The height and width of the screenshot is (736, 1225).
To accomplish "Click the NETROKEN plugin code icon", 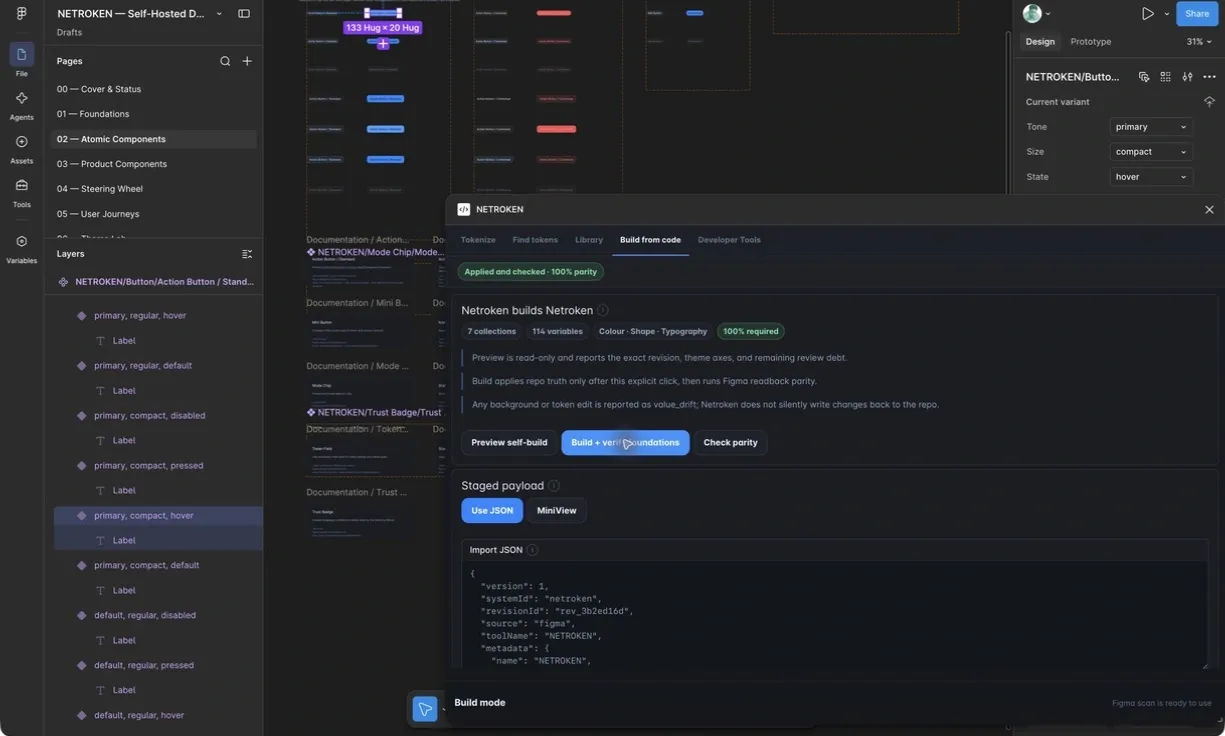I will (463, 210).
